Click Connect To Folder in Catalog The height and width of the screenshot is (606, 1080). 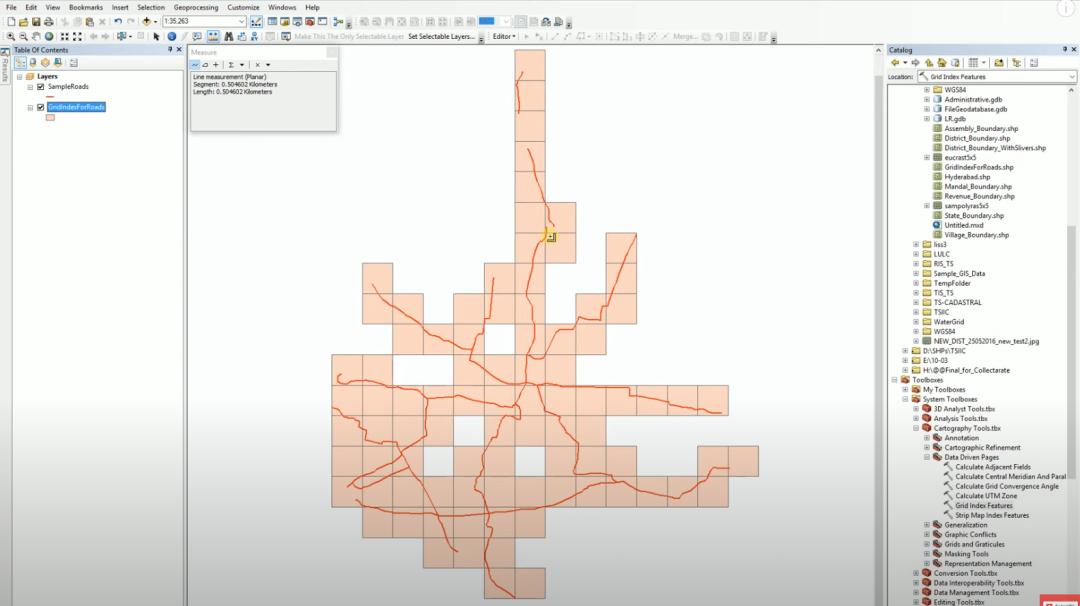tap(999, 63)
